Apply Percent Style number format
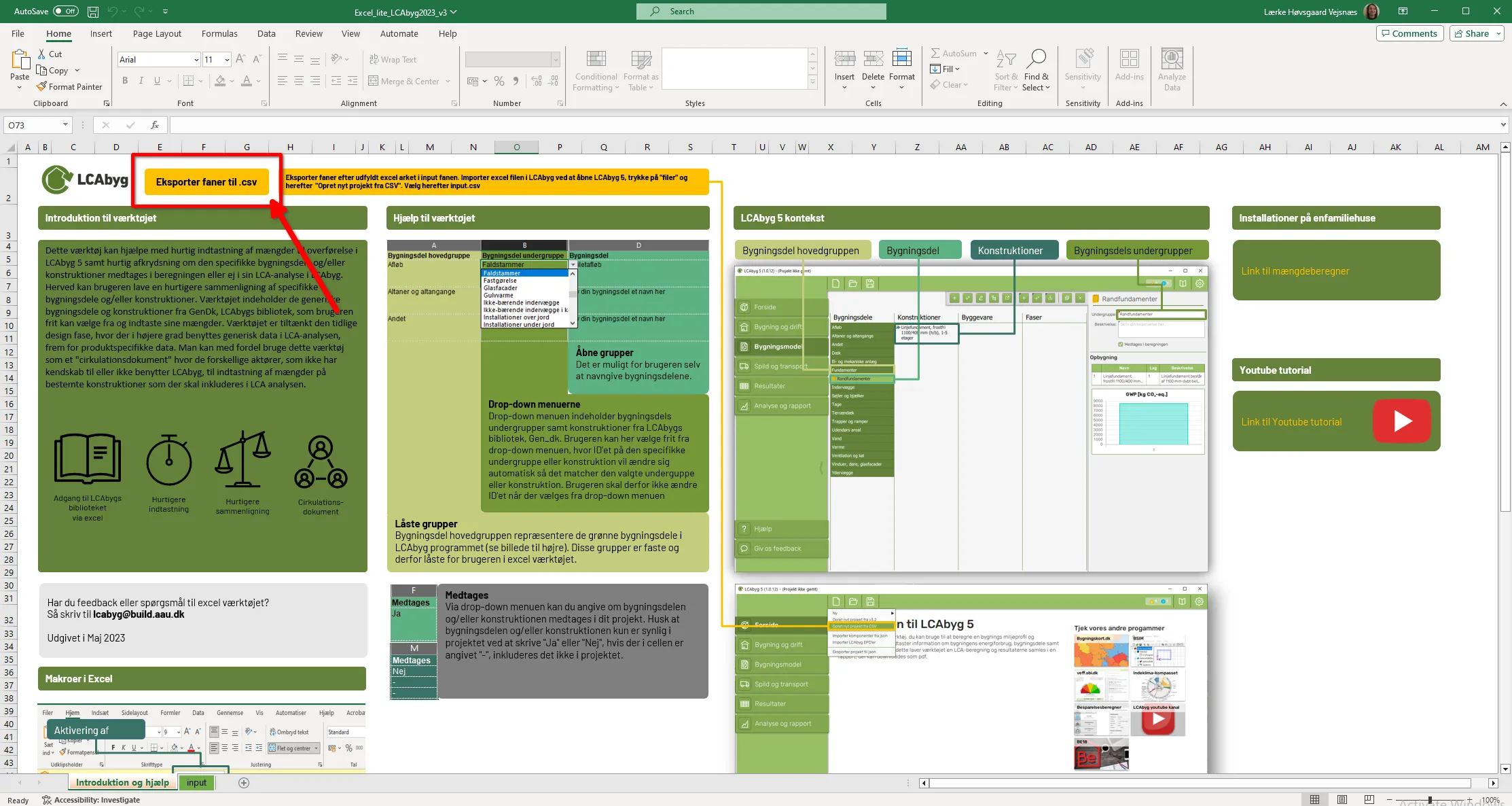1512x806 pixels. 499,81
